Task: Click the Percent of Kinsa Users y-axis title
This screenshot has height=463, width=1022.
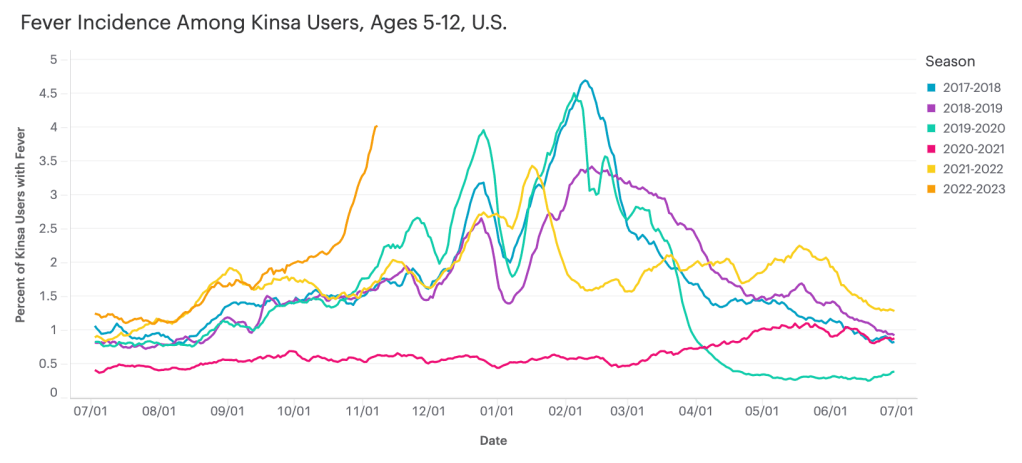Action: [21, 229]
